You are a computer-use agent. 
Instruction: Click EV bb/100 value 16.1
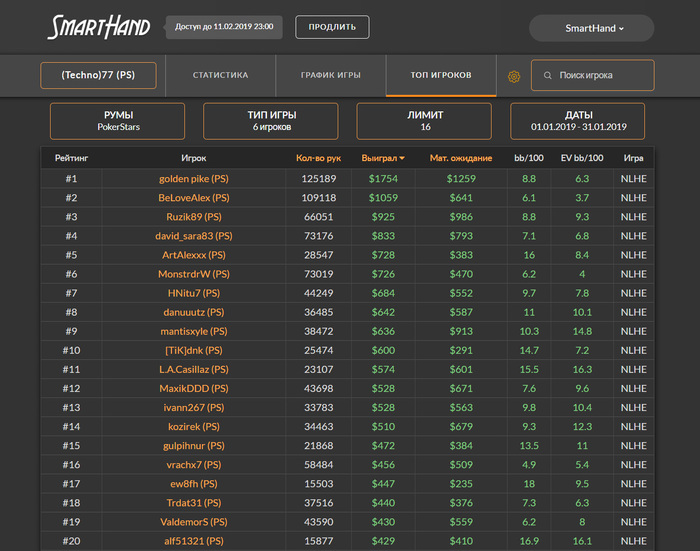pos(582,541)
